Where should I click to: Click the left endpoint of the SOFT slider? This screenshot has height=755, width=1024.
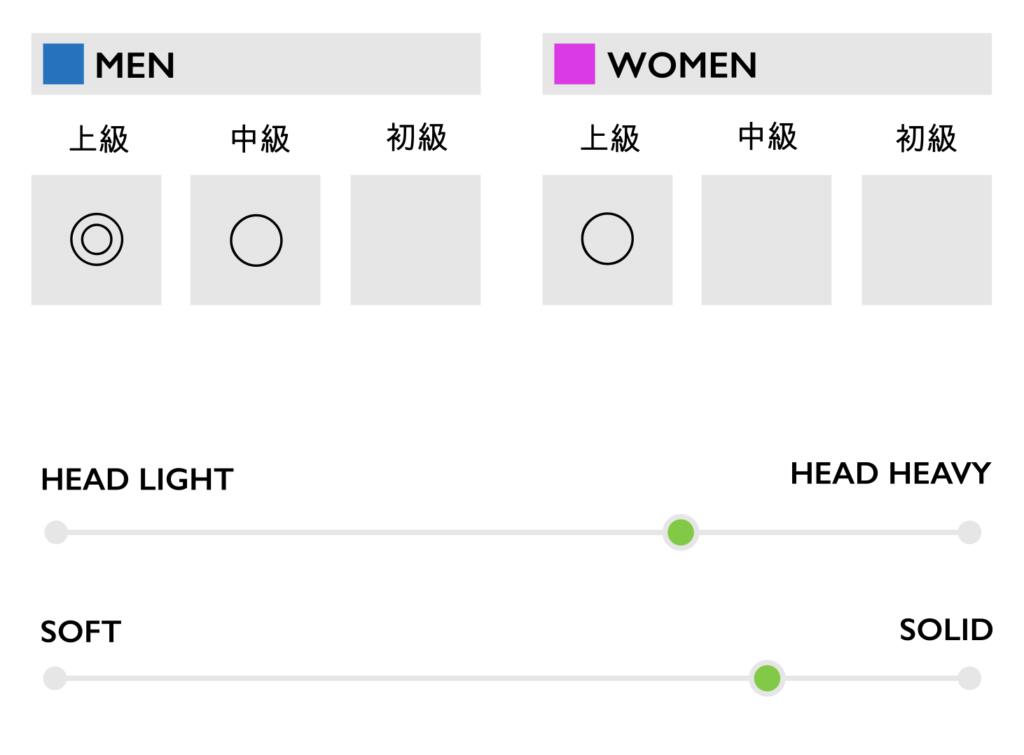point(55,679)
